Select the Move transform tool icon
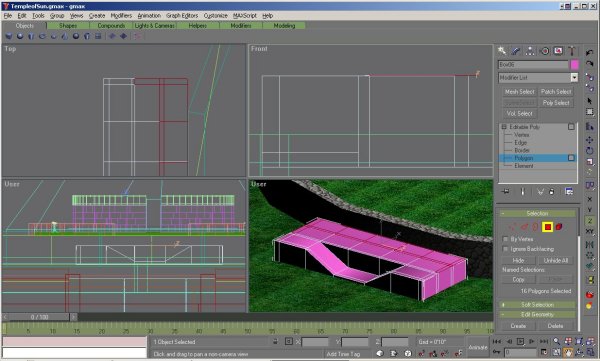The image size is (600, 361). 589,140
